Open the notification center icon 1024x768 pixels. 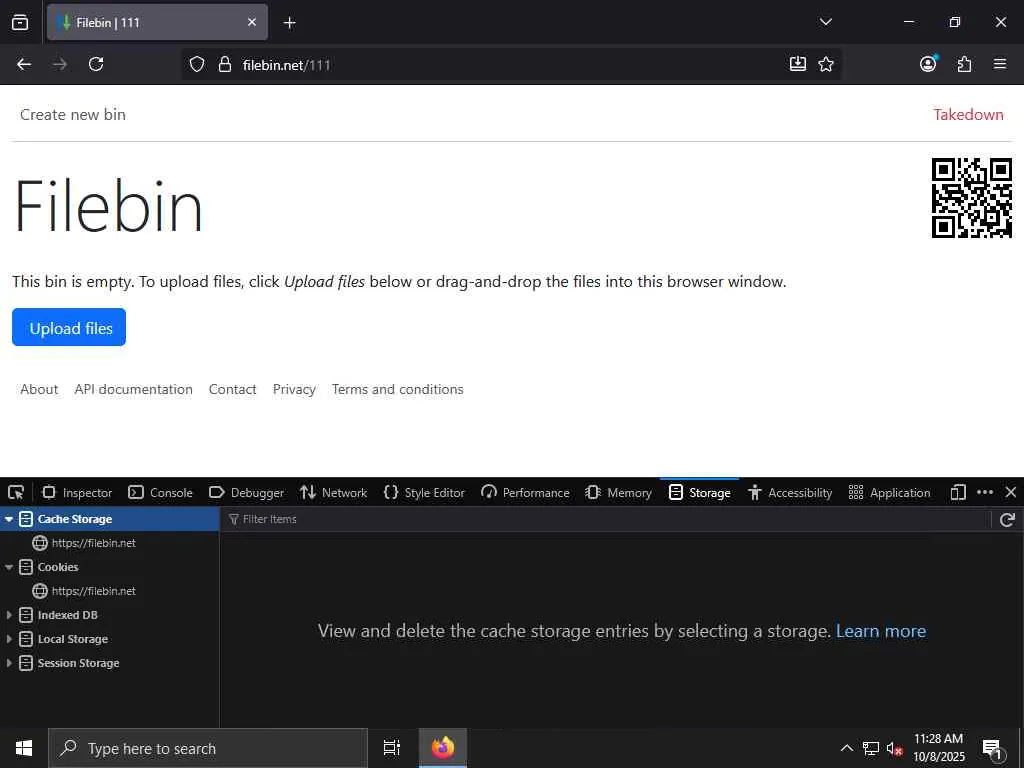click(992, 749)
